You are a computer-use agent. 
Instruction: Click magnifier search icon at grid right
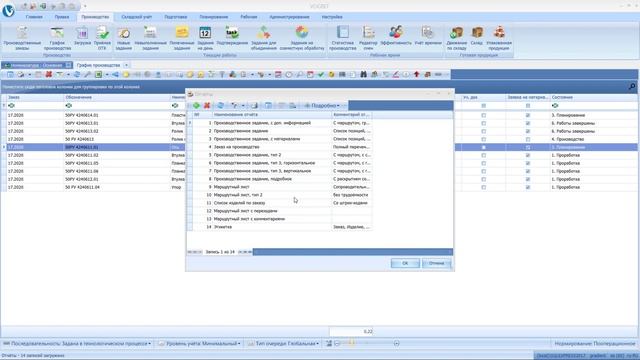(x=632, y=87)
